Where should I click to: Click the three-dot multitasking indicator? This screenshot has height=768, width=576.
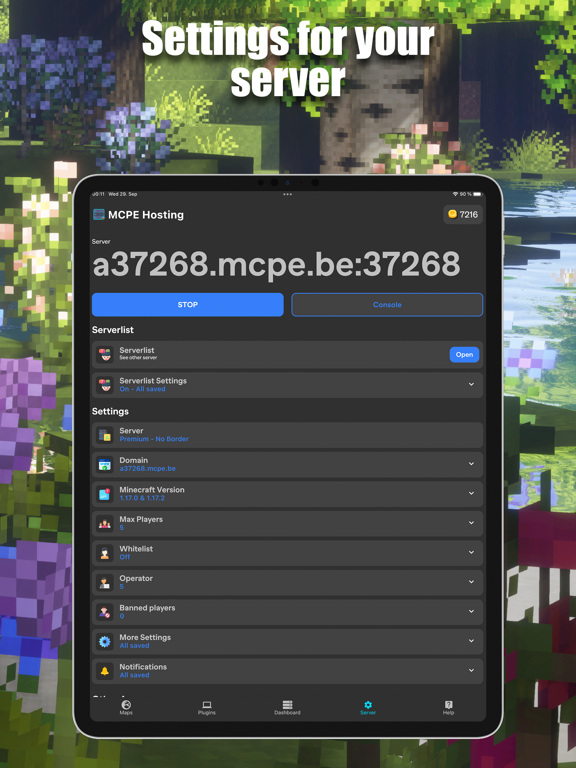[288, 194]
